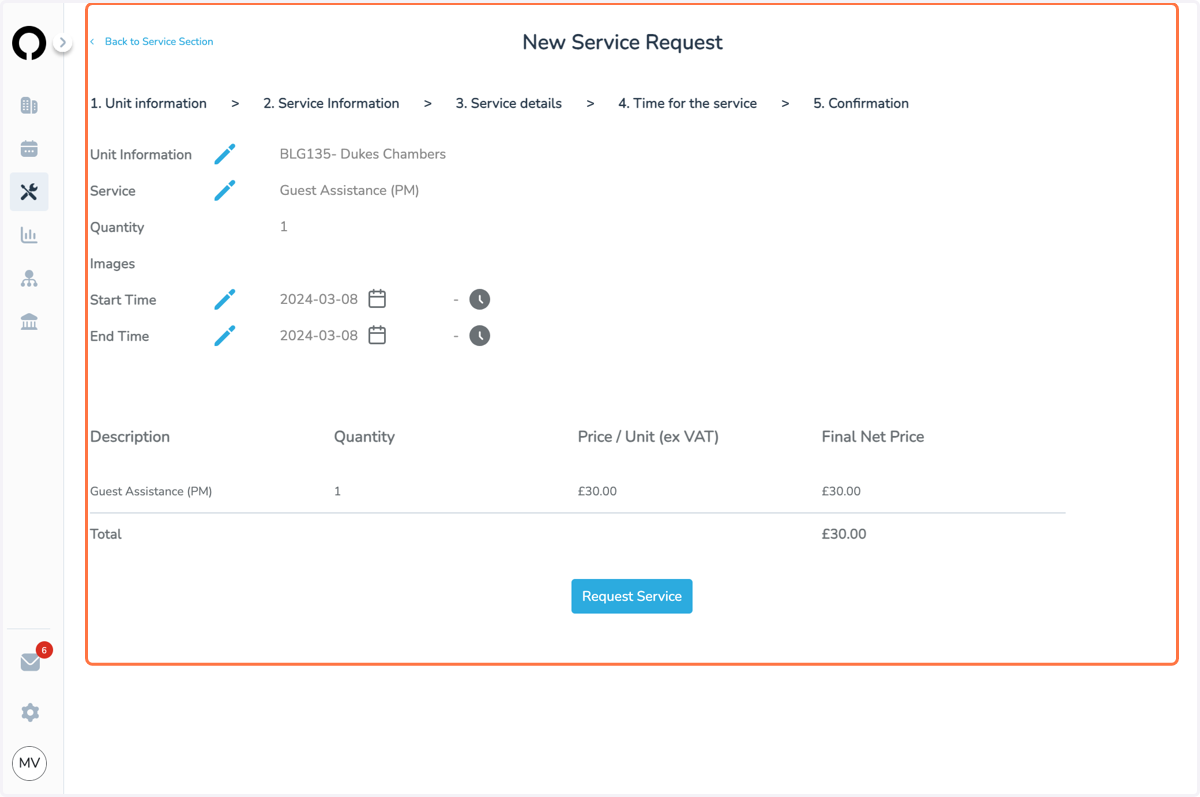Open the bar chart reports icon
1200x797 pixels.
[29, 235]
